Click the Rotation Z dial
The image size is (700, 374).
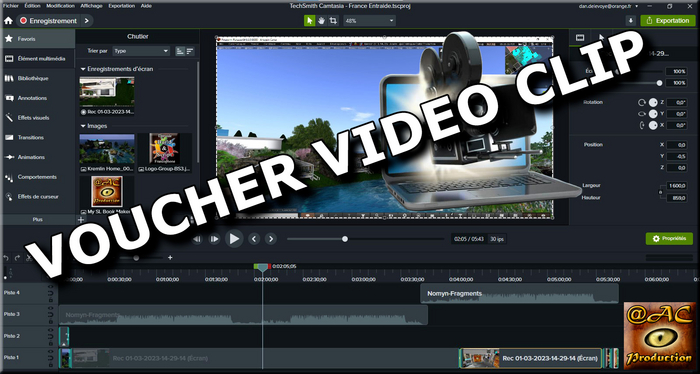click(653, 103)
